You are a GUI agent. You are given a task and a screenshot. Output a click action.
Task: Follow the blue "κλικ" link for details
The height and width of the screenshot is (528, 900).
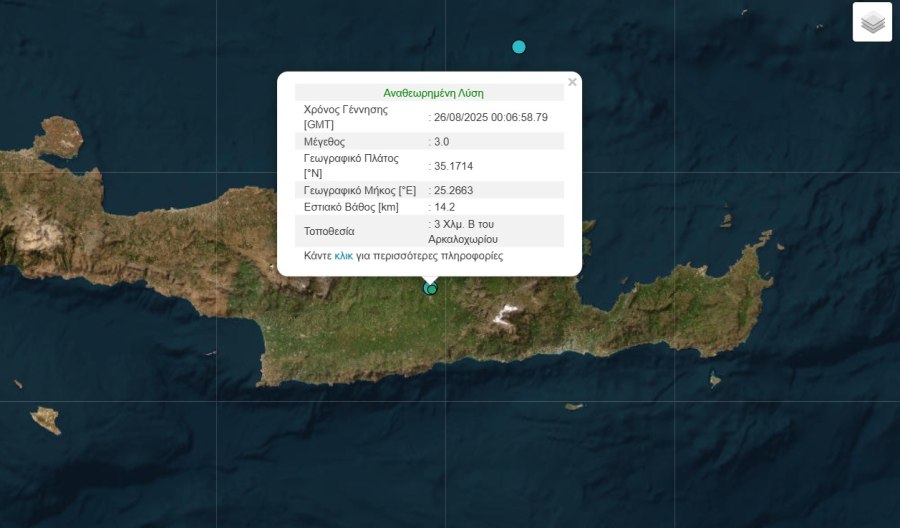pos(343,256)
